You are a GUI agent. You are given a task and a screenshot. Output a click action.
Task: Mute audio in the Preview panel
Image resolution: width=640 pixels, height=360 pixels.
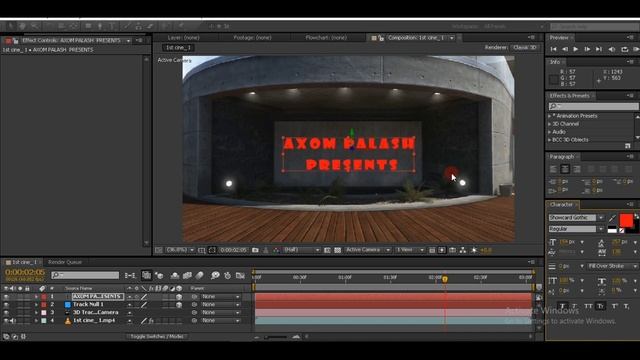[612, 49]
